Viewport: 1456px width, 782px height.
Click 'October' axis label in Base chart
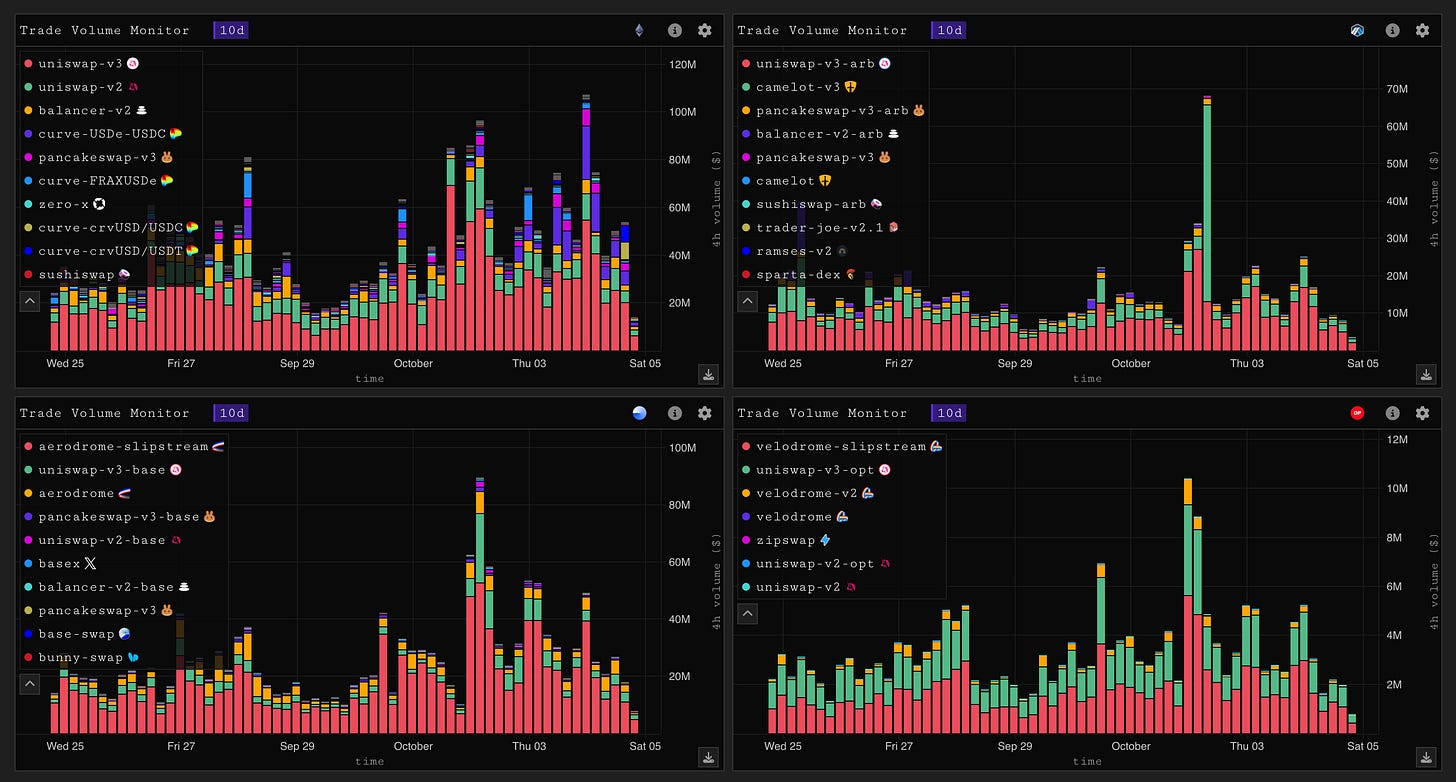click(413, 746)
